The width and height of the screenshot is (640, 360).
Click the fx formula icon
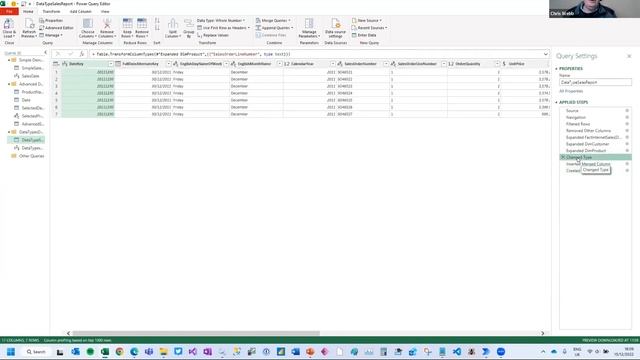(82, 54)
